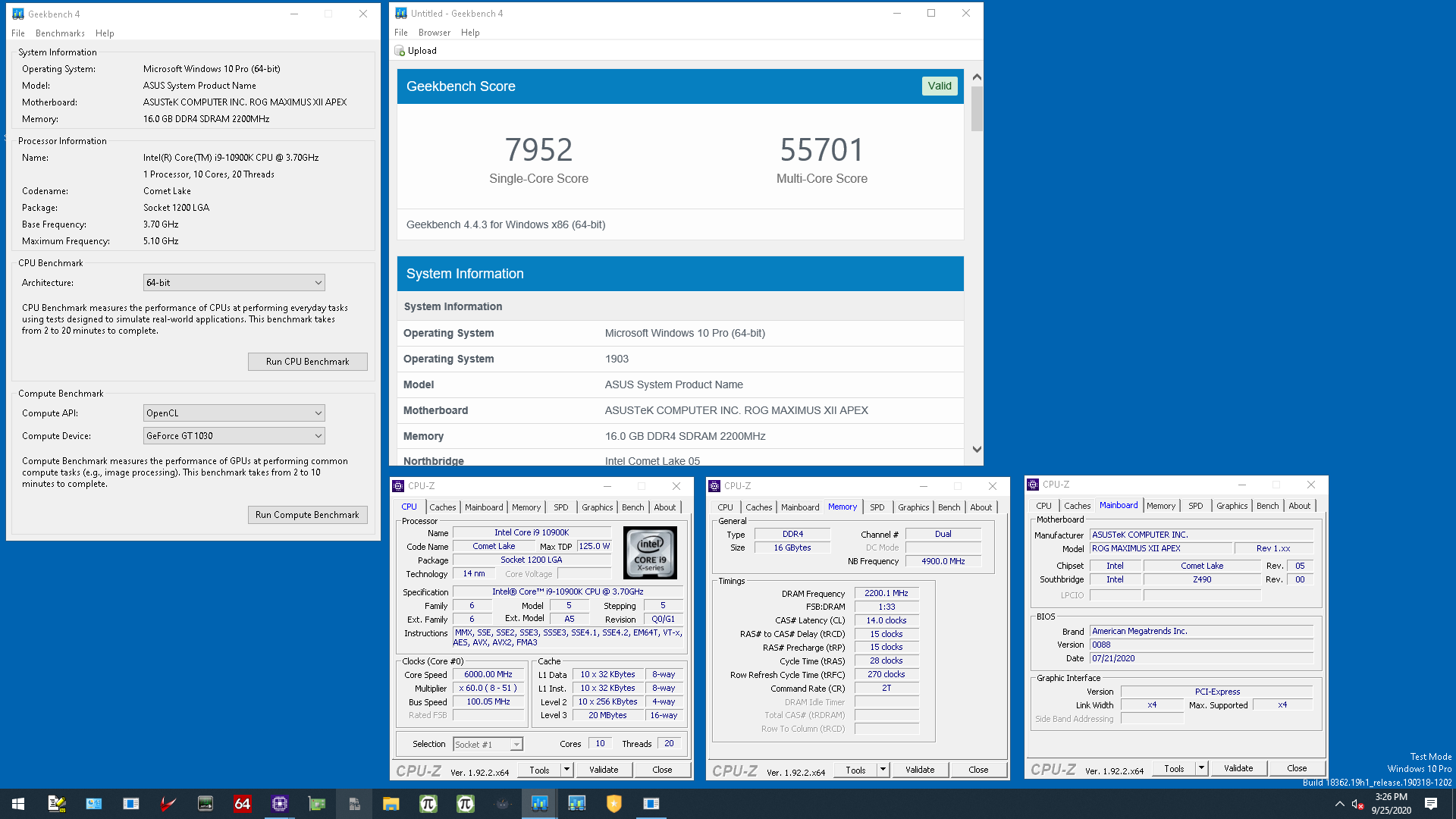Screen dimensions: 1456x819
Task: Open the Bench tab in the CPU-Z CPU window
Action: coord(633,507)
